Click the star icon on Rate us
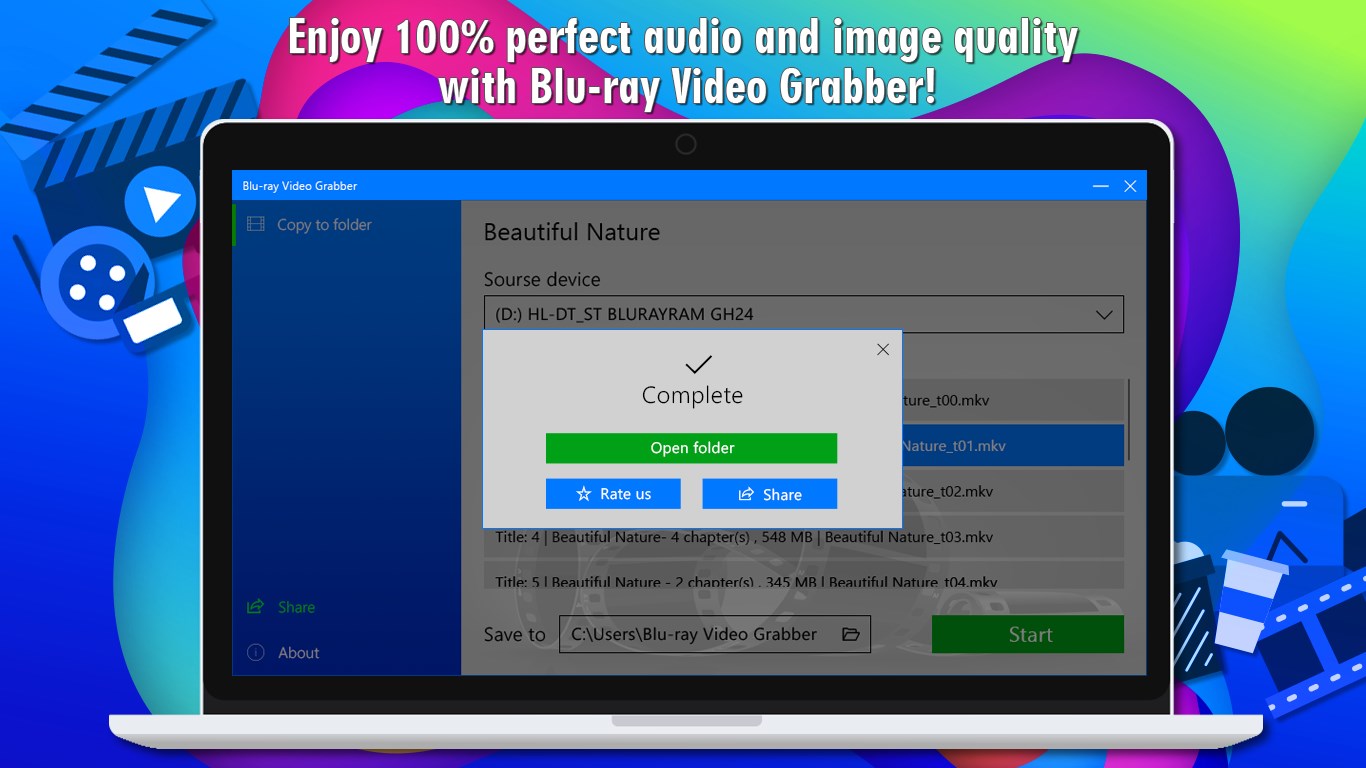Image resolution: width=1366 pixels, height=768 pixels. [x=584, y=494]
